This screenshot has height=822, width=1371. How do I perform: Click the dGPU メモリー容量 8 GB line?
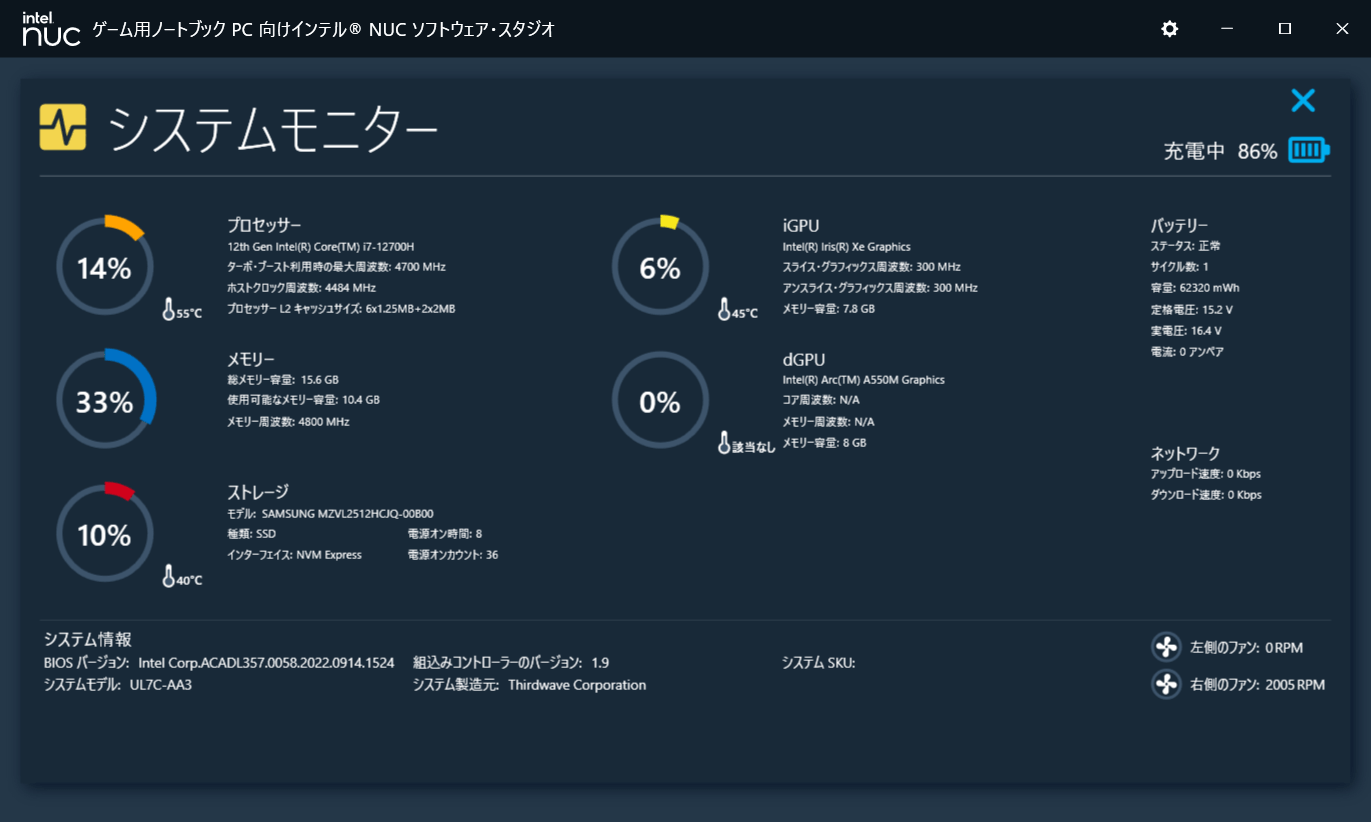824,443
